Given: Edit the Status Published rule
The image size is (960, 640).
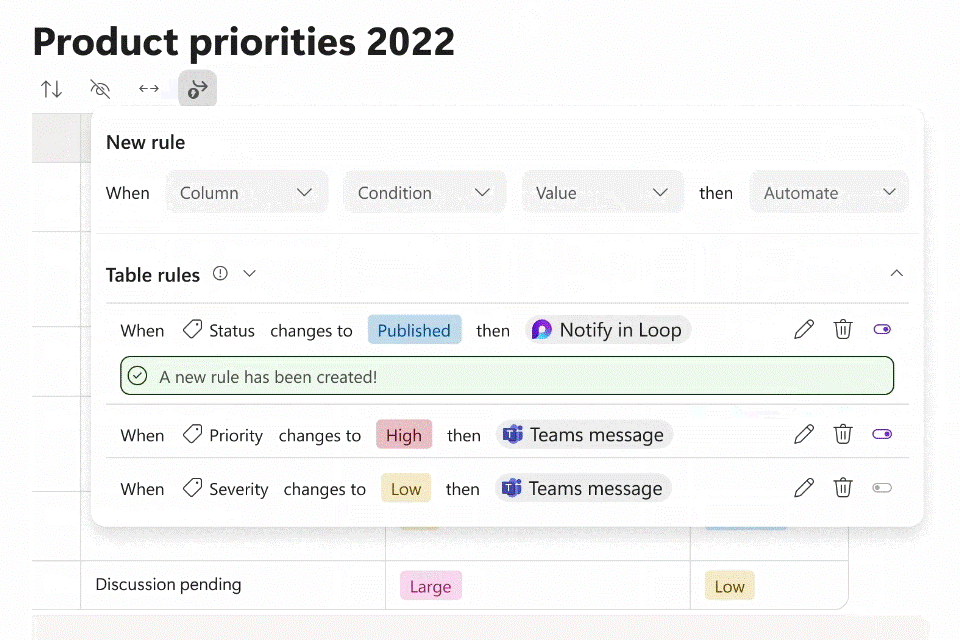Looking at the screenshot, I should click(x=804, y=329).
